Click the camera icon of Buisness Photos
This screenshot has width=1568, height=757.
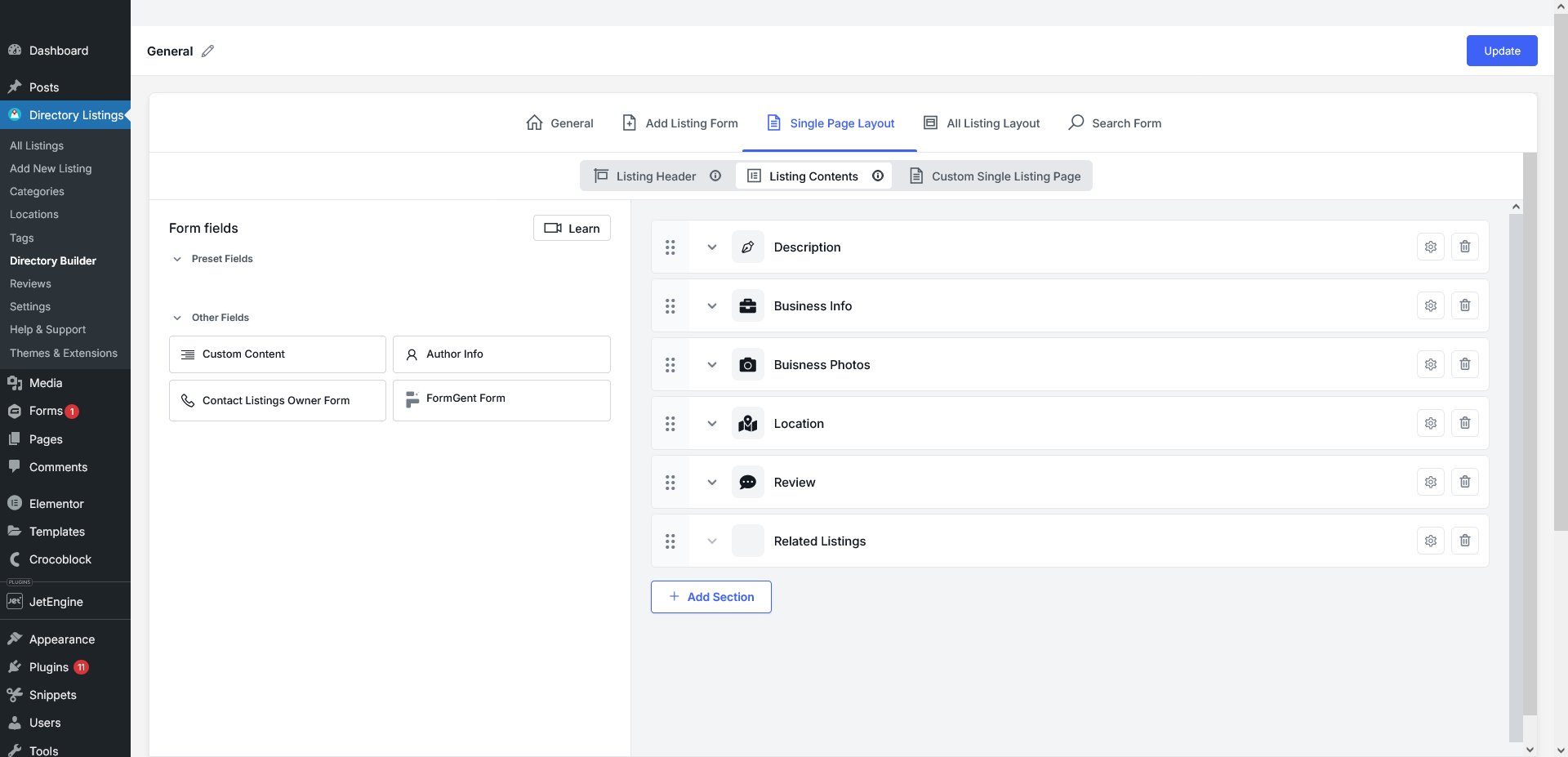[747, 365]
